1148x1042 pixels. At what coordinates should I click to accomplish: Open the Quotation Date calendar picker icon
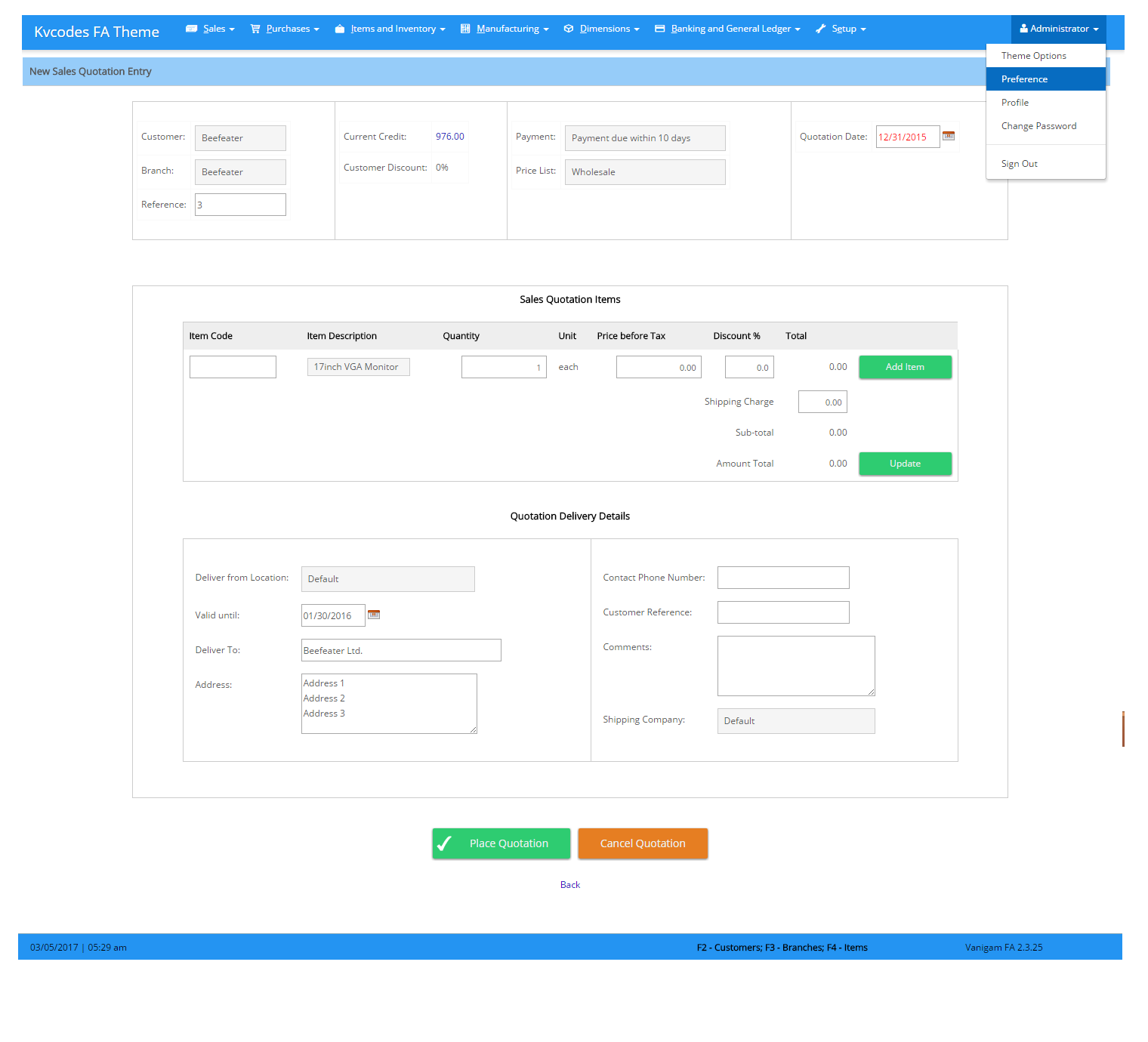[x=949, y=136]
